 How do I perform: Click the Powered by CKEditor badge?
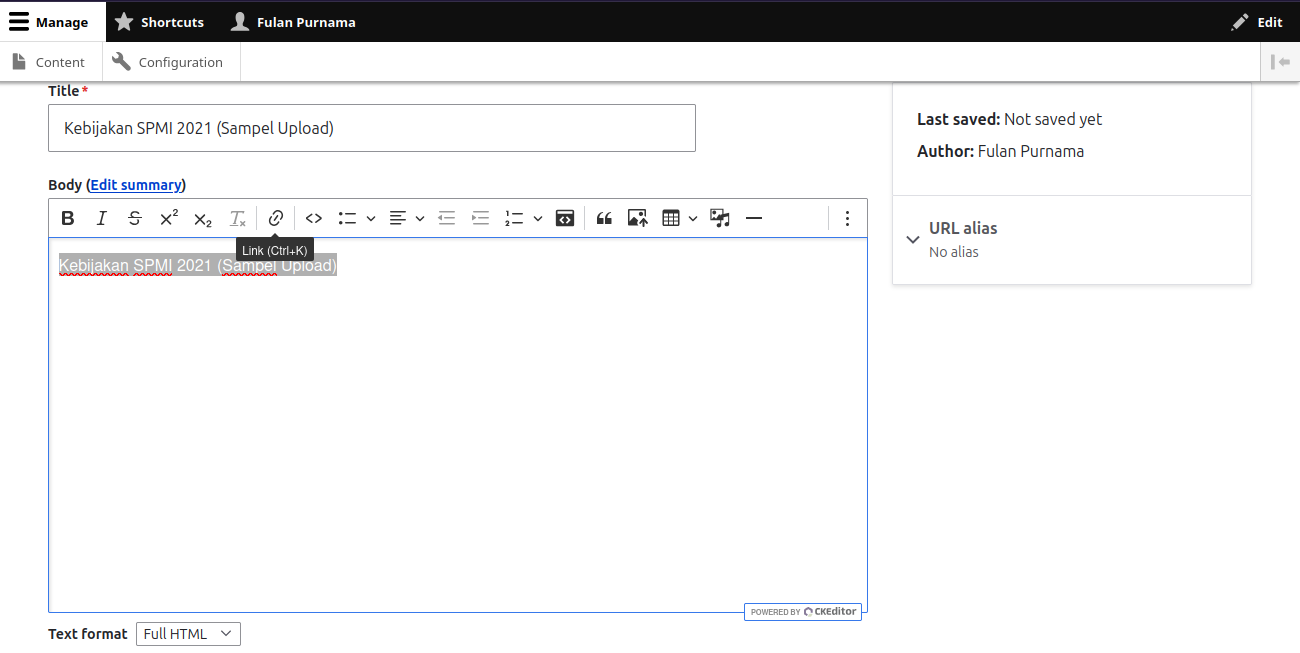tap(803, 612)
